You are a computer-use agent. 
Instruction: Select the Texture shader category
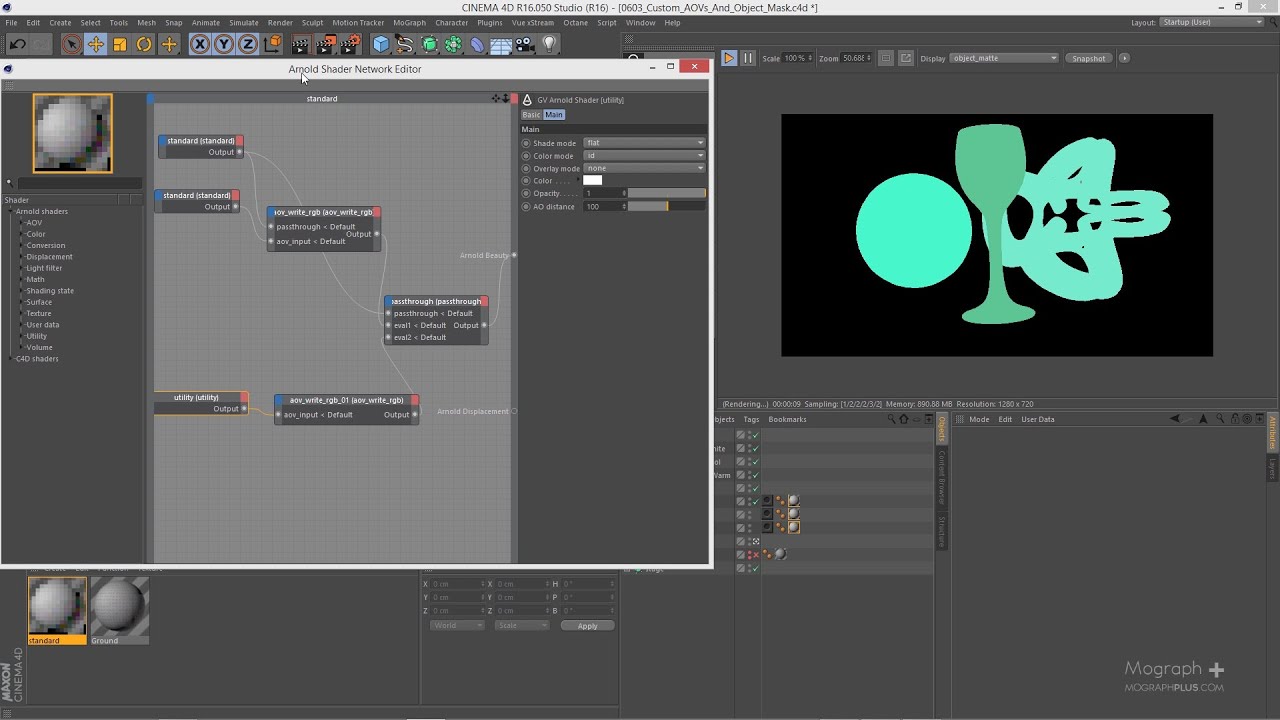point(38,313)
